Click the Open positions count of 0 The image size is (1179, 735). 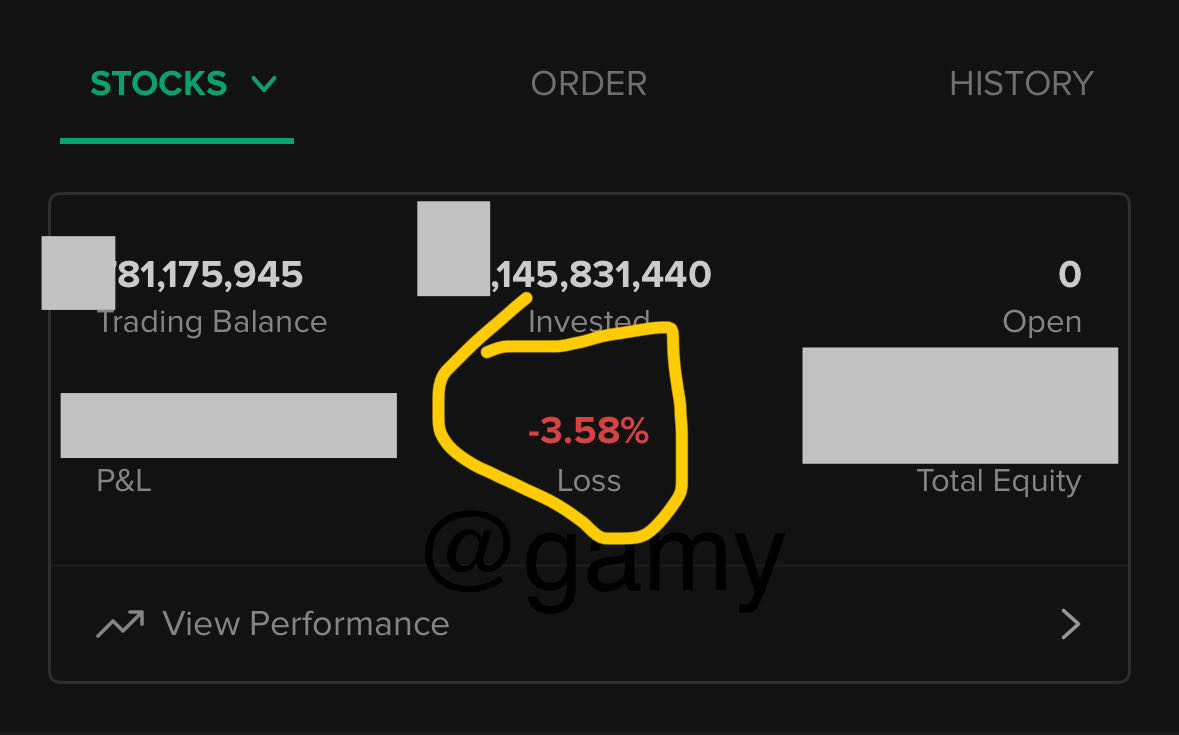tap(1069, 274)
